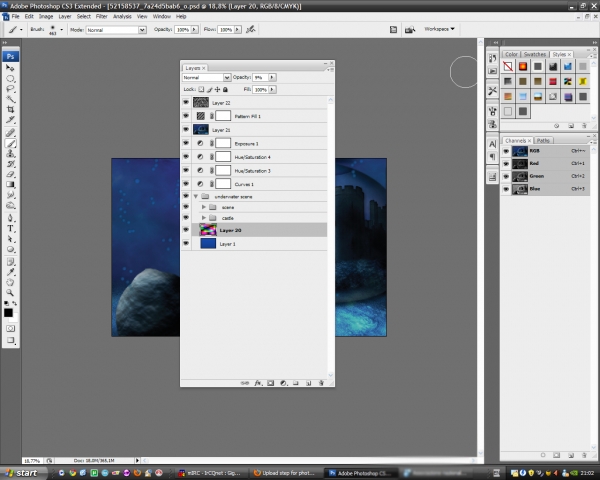600x480 pixels.
Task: Select the Path Selection tool
Action: pyautogui.click(x=10, y=239)
